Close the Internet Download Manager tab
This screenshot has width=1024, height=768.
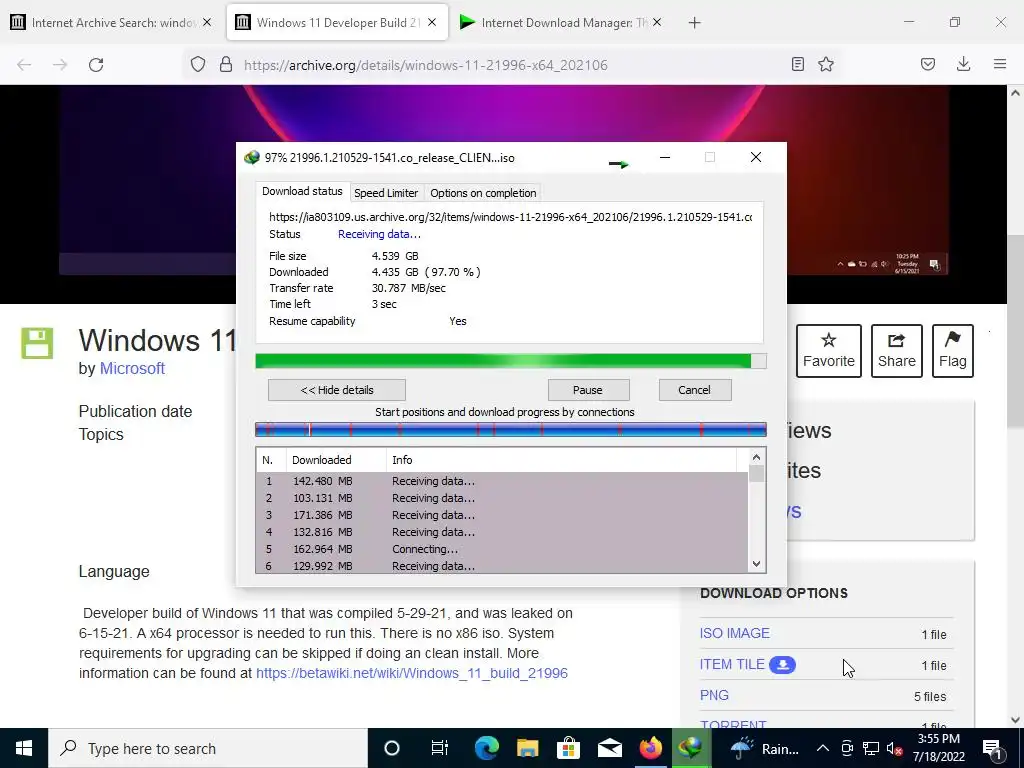657,22
